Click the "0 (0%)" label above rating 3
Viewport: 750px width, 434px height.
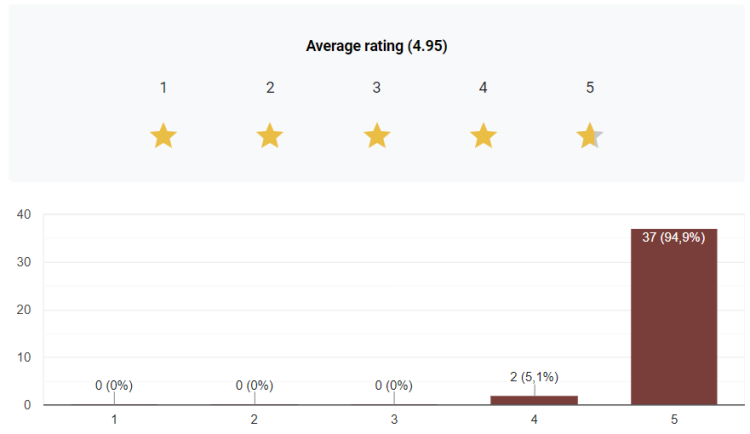(394, 385)
